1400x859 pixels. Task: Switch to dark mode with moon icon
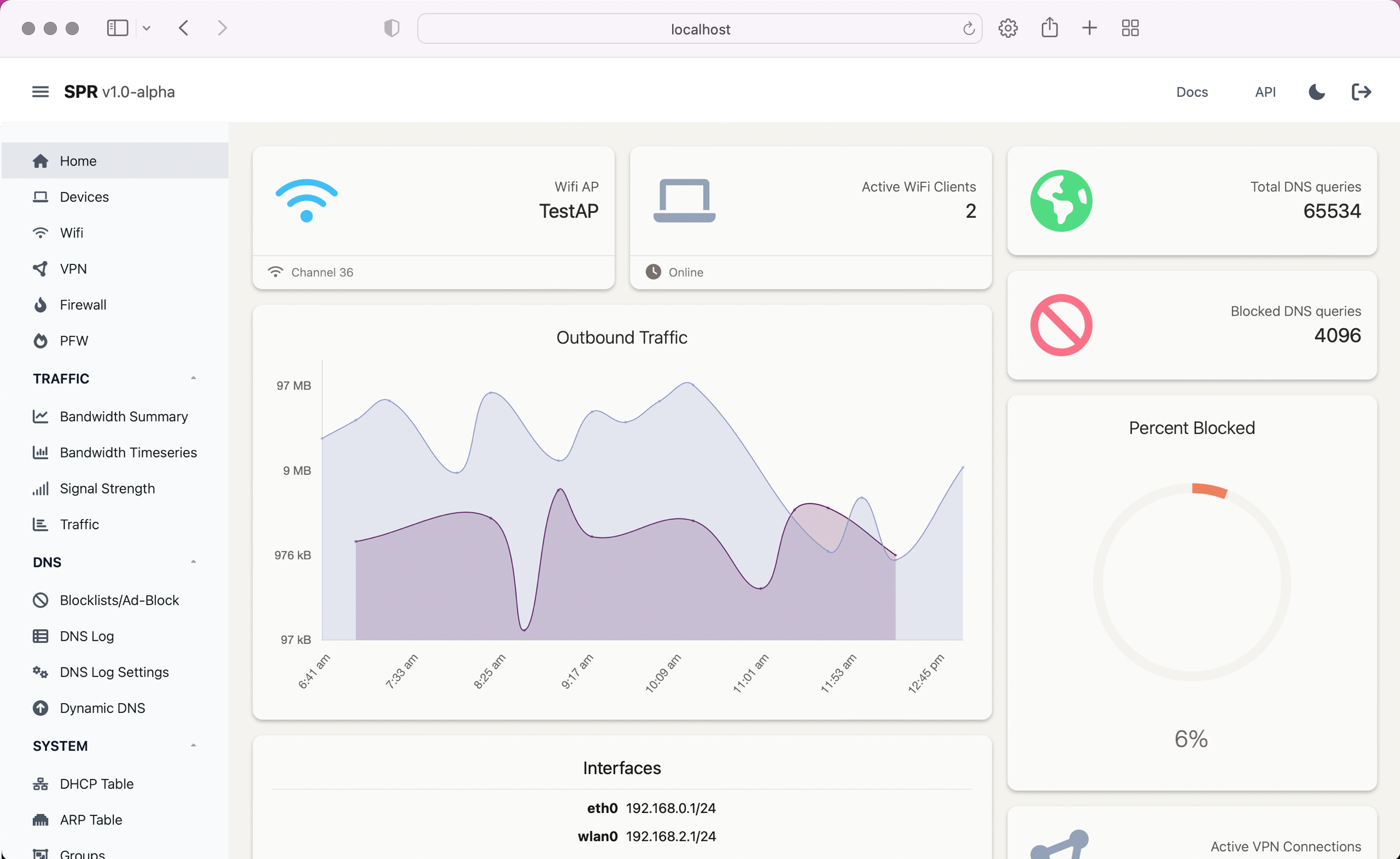[x=1316, y=91]
